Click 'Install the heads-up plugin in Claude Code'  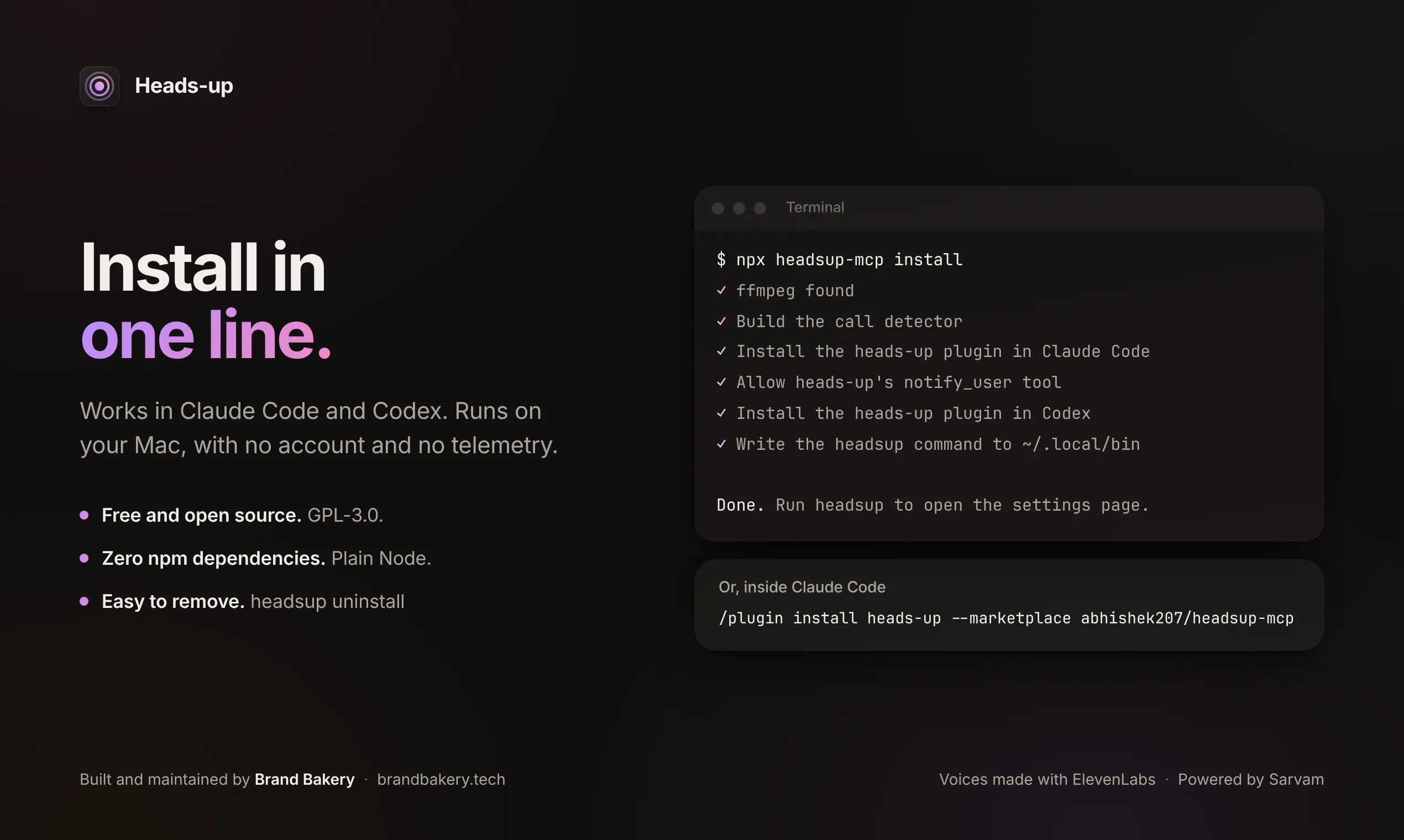pyautogui.click(x=942, y=351)
